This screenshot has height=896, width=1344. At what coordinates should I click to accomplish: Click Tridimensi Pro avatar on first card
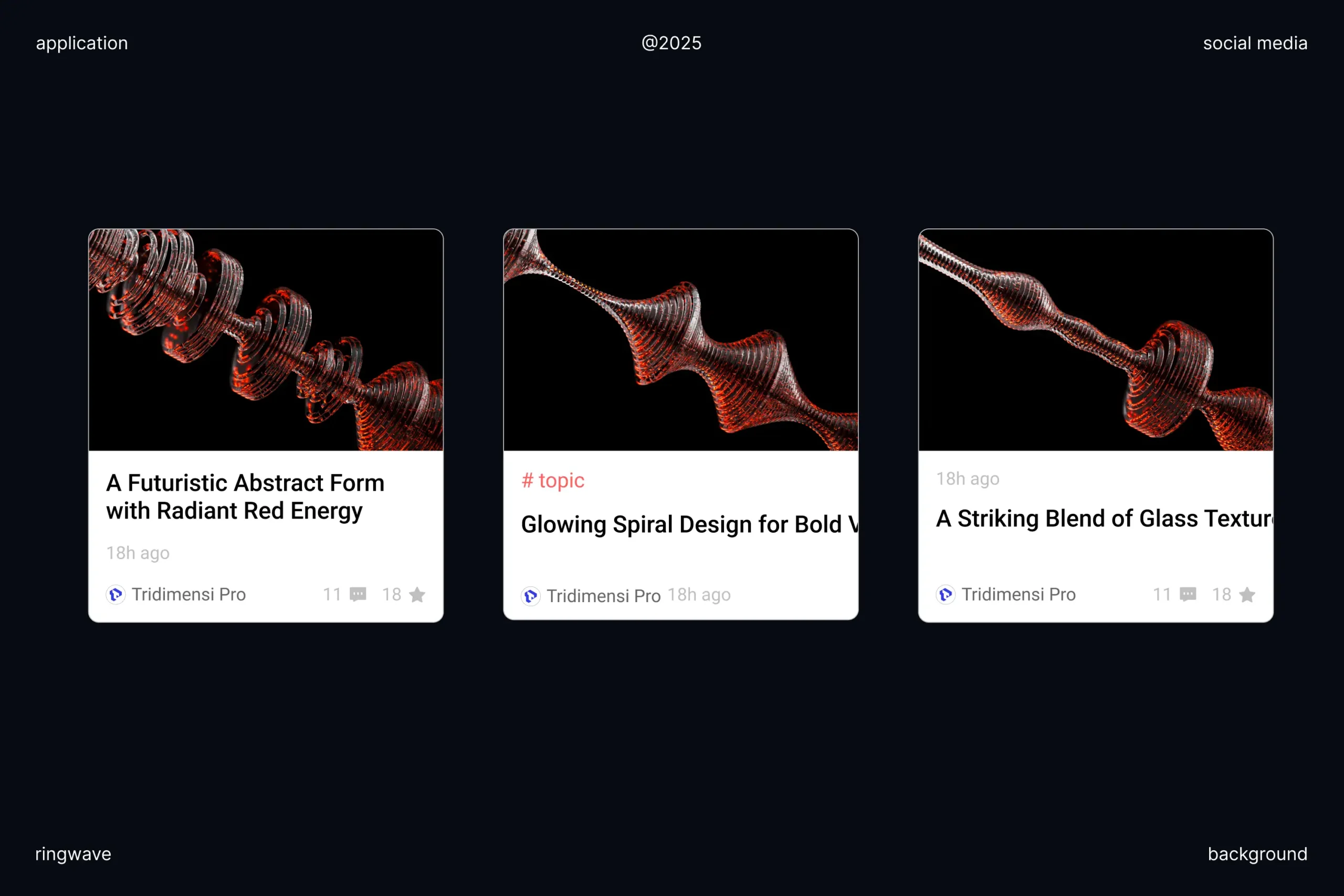point(115,595)
